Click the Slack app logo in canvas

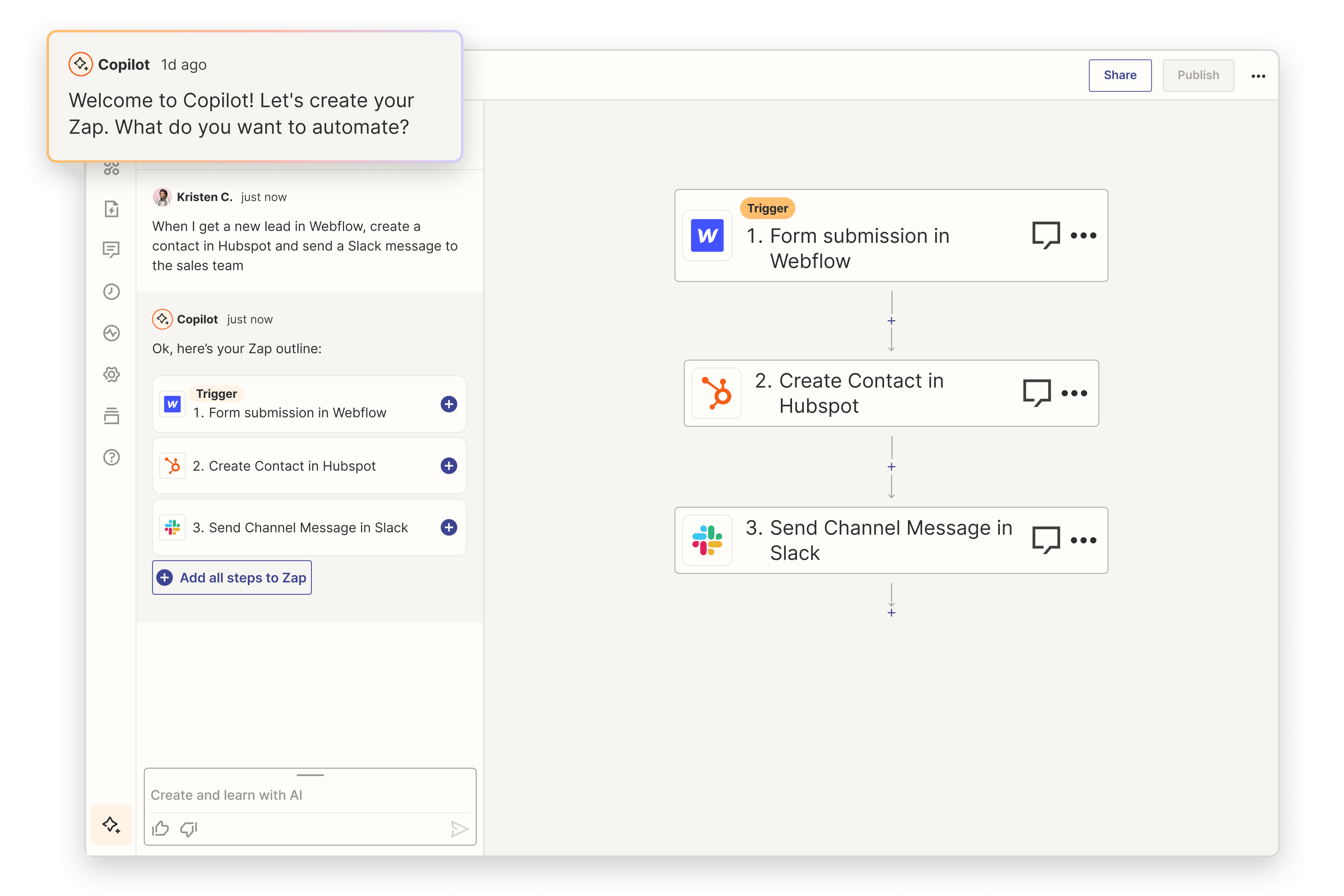click(x=707, y=540)
